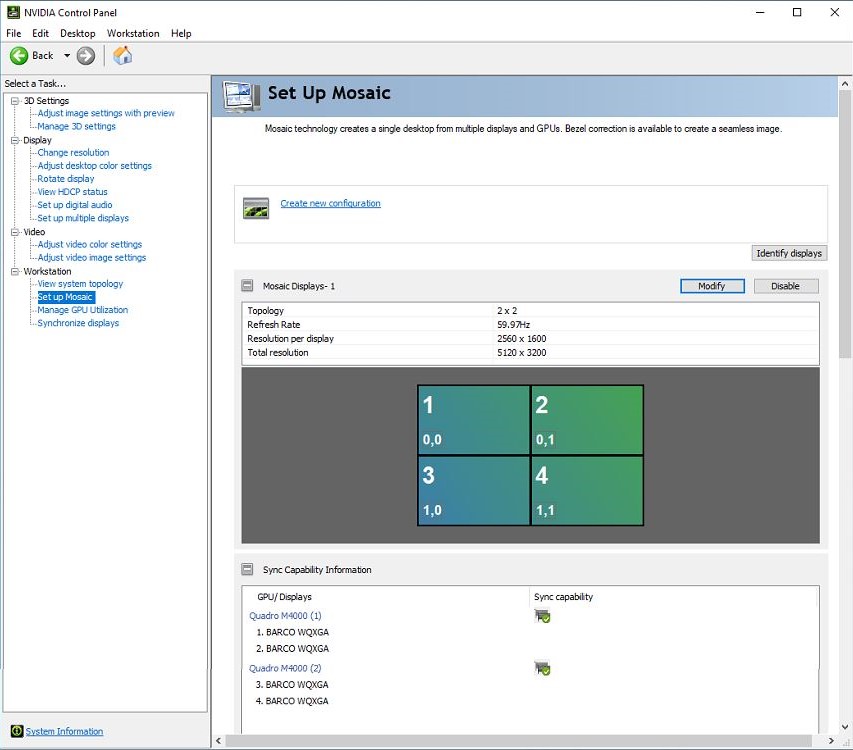This screenshot has width=853, height=750.
Task: Select Rotate display task
Action: click(x=66, y=179)
